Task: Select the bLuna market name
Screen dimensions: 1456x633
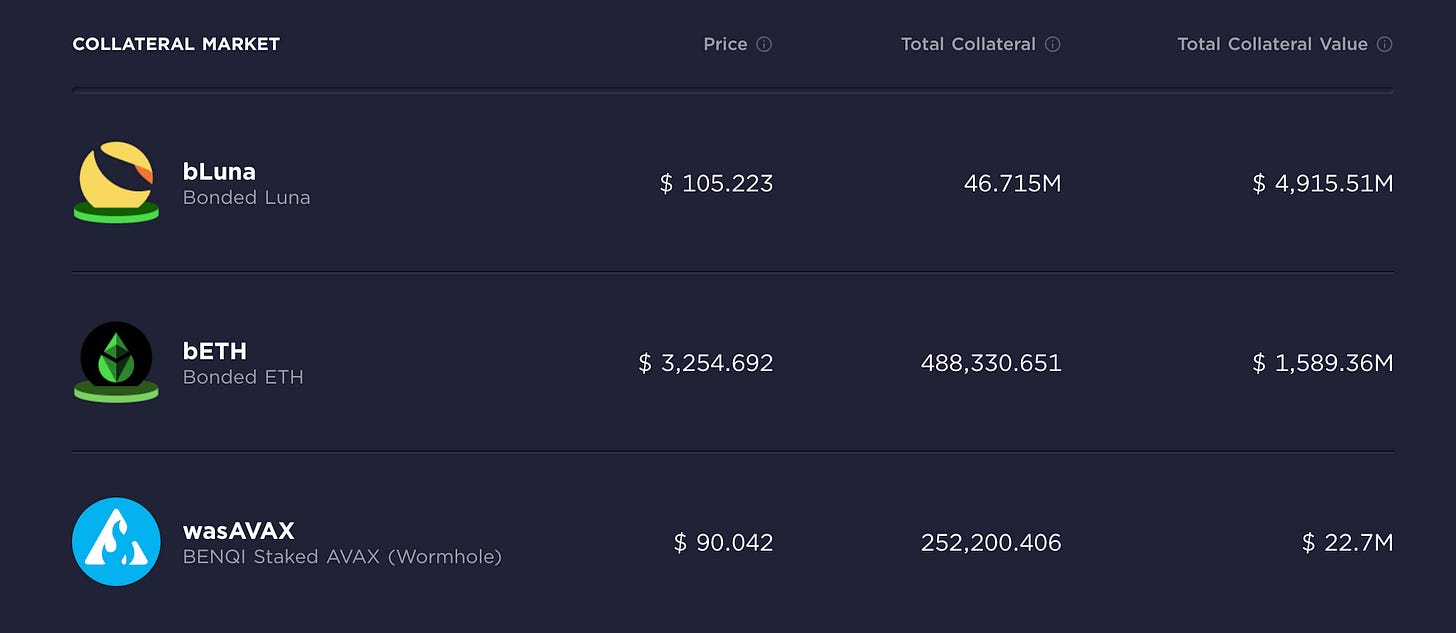Action: coord(219,171)
